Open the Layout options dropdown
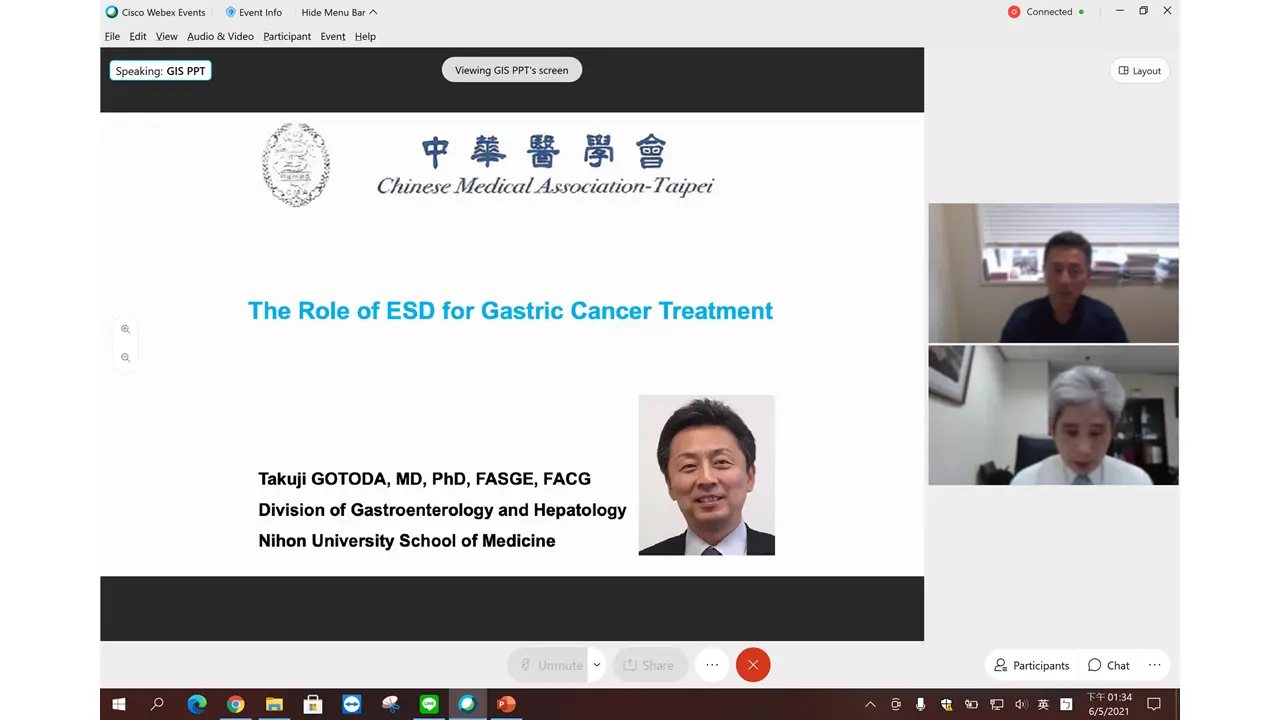Screen dimensions: 1280x720 click(1139, 71)
